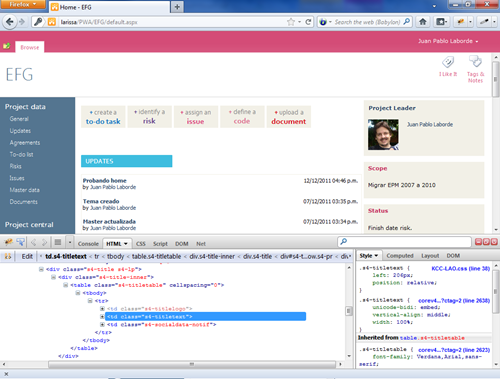Screen dimensions: 500x379
Task: Open the Layout side tab
Action: pos(430,256)
